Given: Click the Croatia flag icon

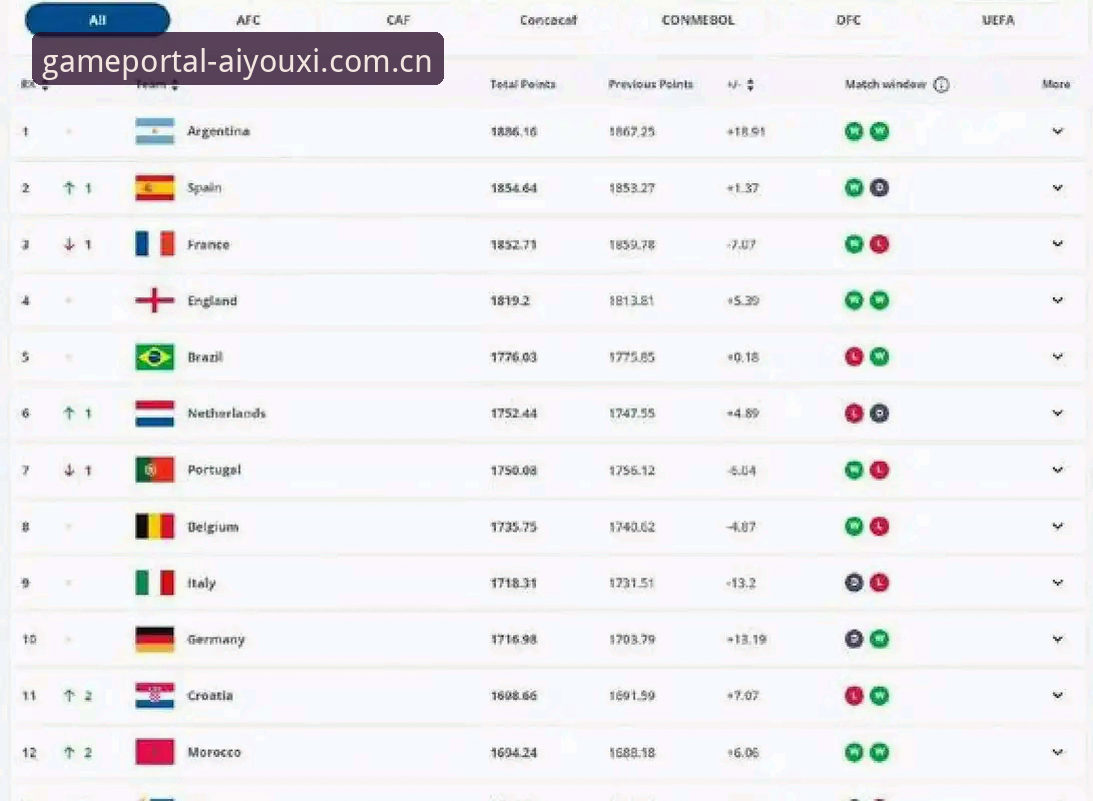Looking at the screenshot, I should 155,696.
